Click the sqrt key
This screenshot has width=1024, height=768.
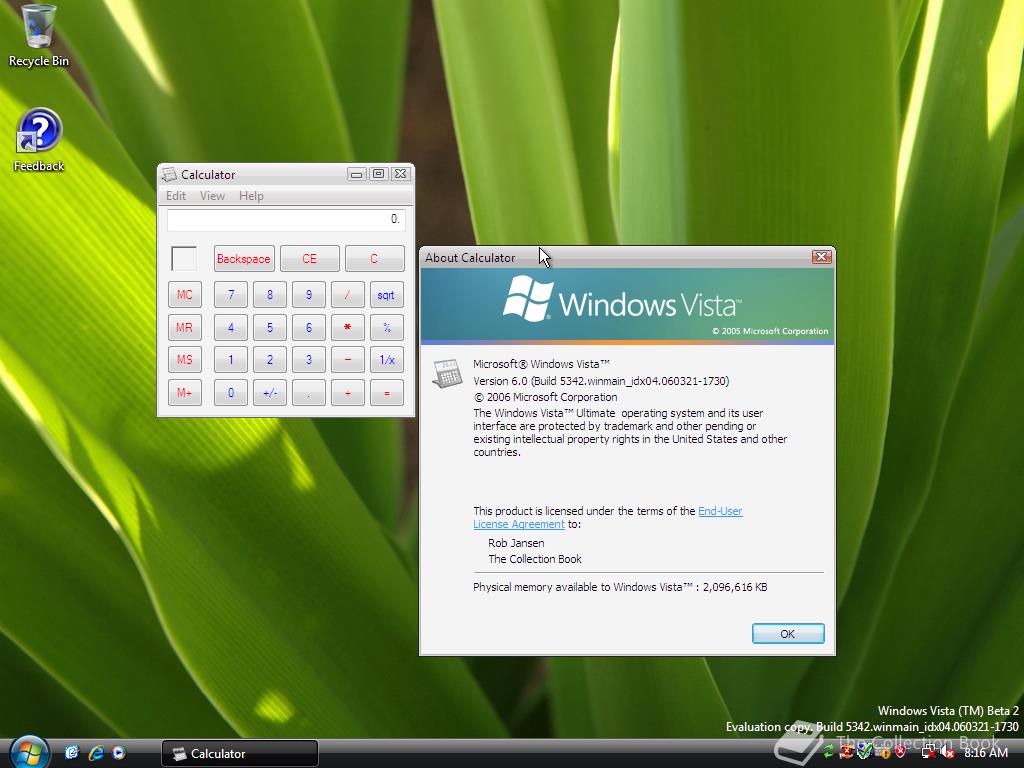pyautogui.click(x=387, y=295)
